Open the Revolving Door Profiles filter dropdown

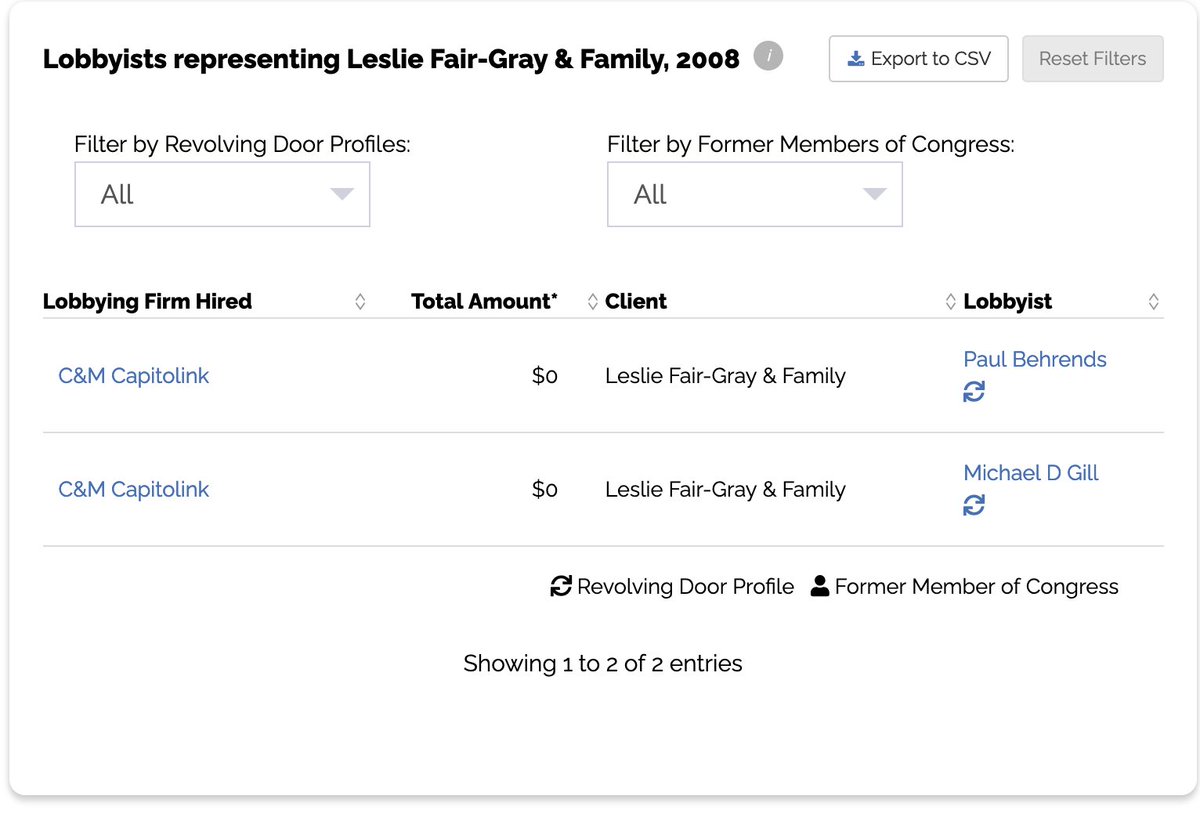[222, 194]
